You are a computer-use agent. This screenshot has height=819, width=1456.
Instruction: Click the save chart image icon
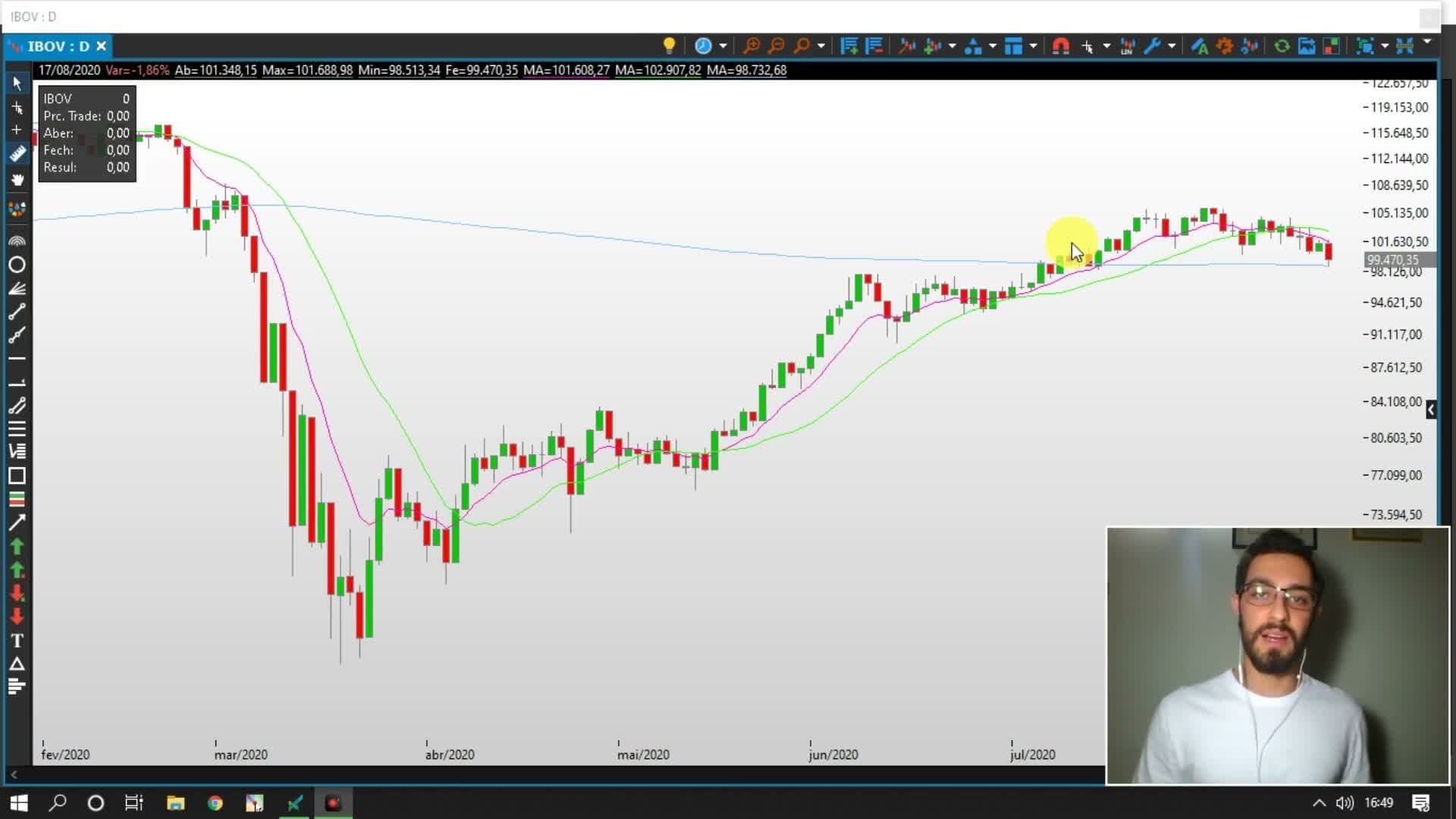(1307, 46)
